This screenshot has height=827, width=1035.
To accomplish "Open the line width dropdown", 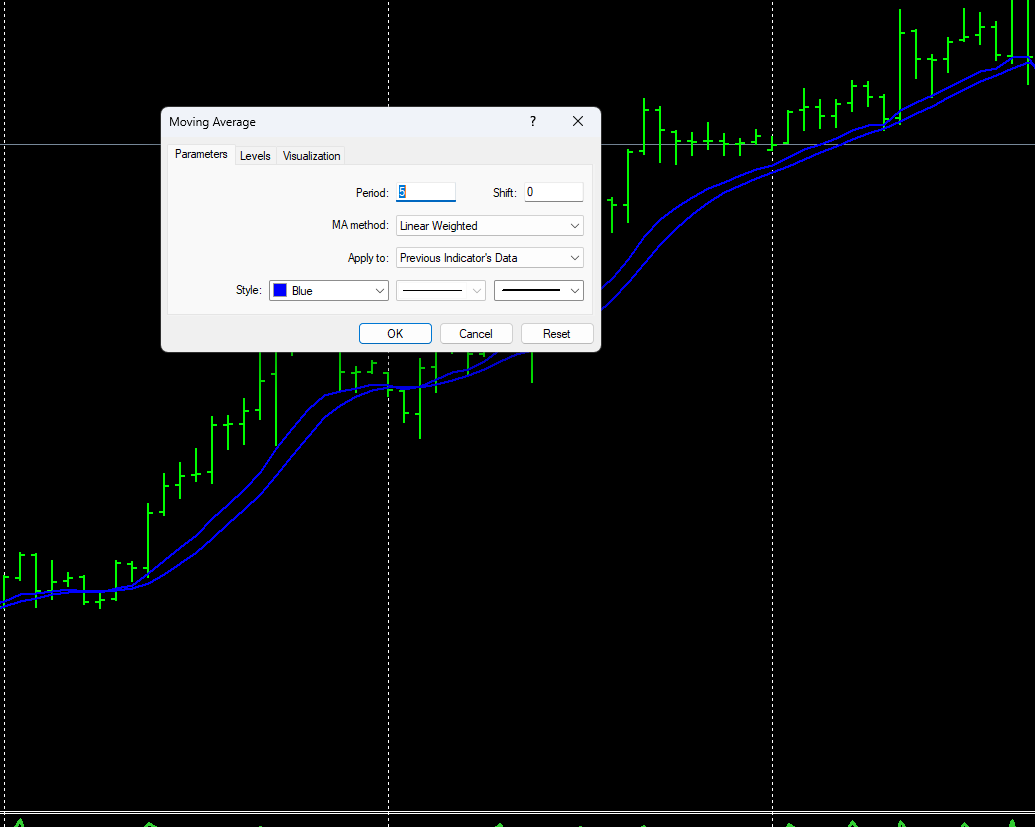I will pos(539,290).
